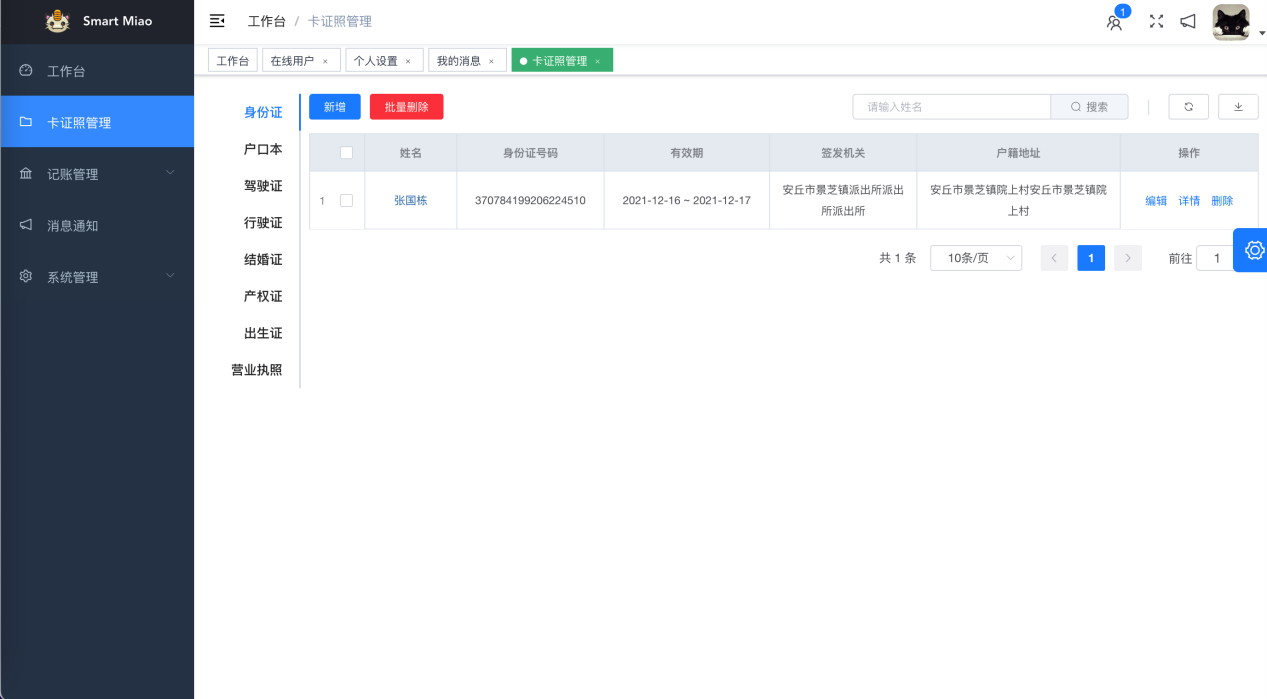Collapse the sidebar with the hamburger icon
The height and width of the screenshot is (699, 1267).
coord(217,21)
